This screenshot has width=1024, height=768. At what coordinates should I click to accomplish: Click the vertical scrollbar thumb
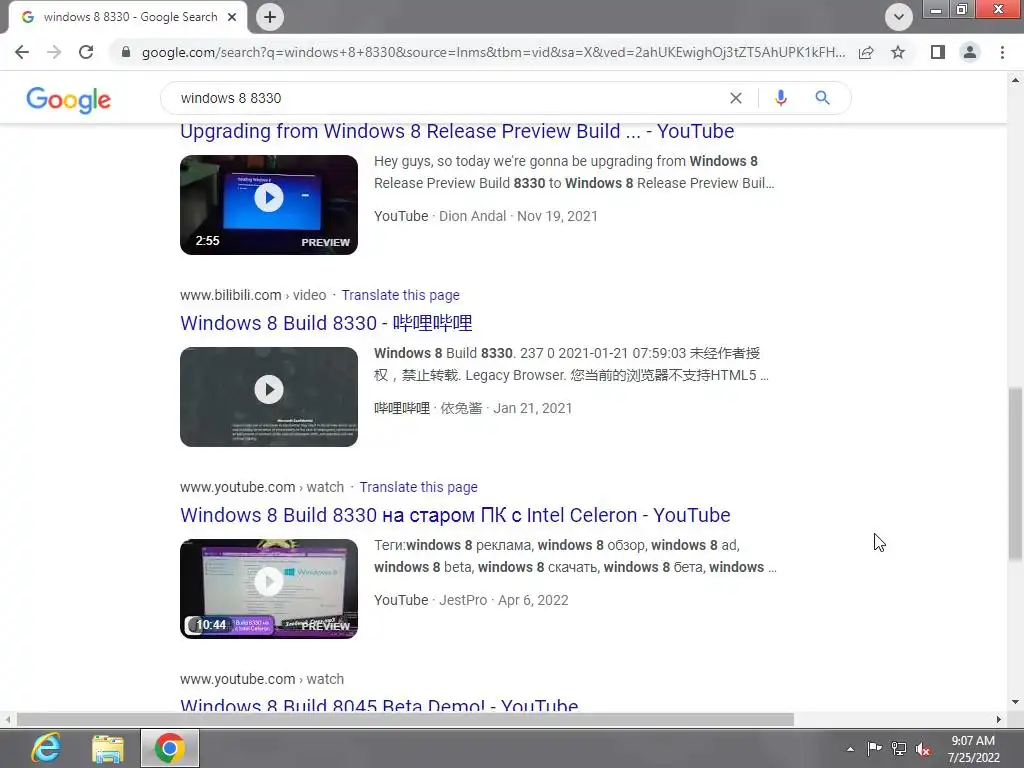pos(1015,473)
